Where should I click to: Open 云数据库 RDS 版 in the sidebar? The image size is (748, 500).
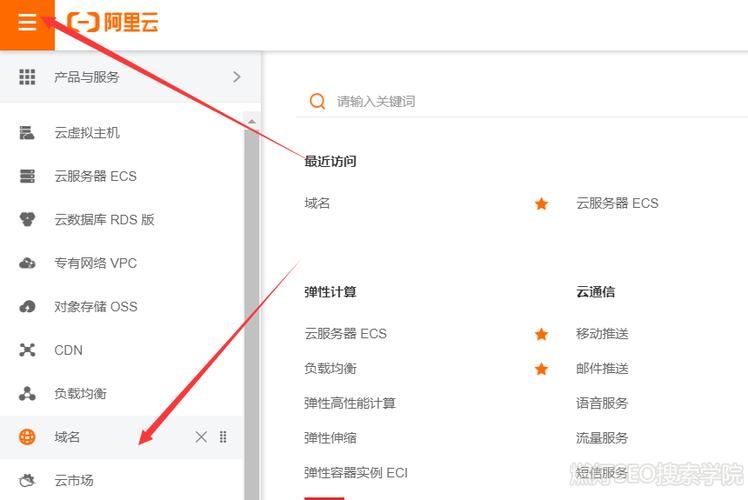click(x=104, y=219)
